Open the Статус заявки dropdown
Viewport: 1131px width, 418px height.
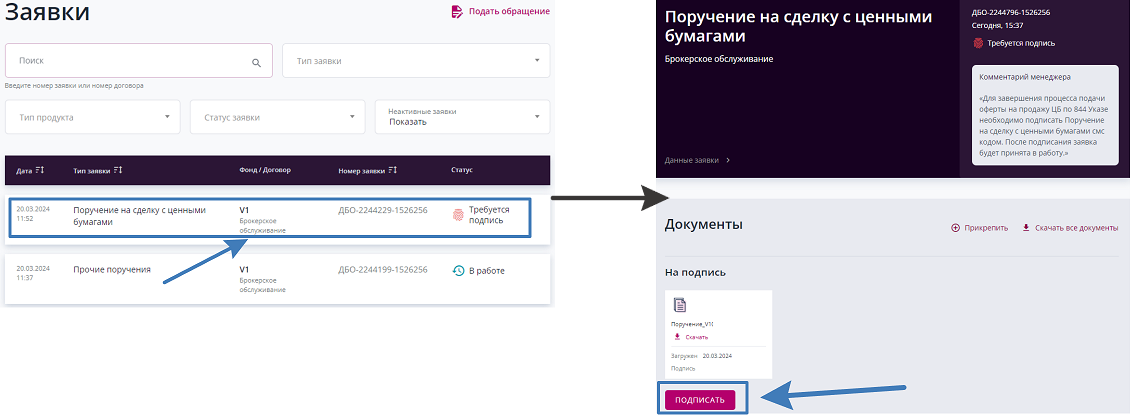coord(277,117)
